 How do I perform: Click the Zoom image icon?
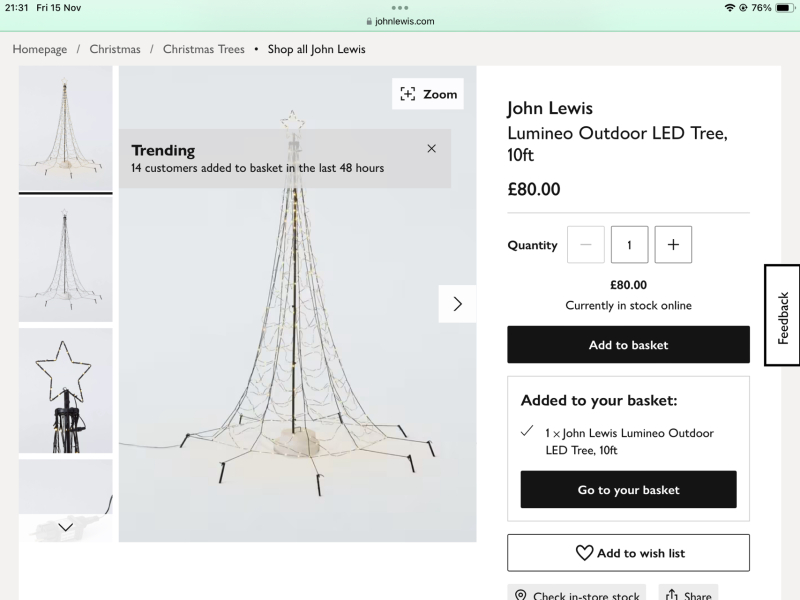[x=408, y=94]
